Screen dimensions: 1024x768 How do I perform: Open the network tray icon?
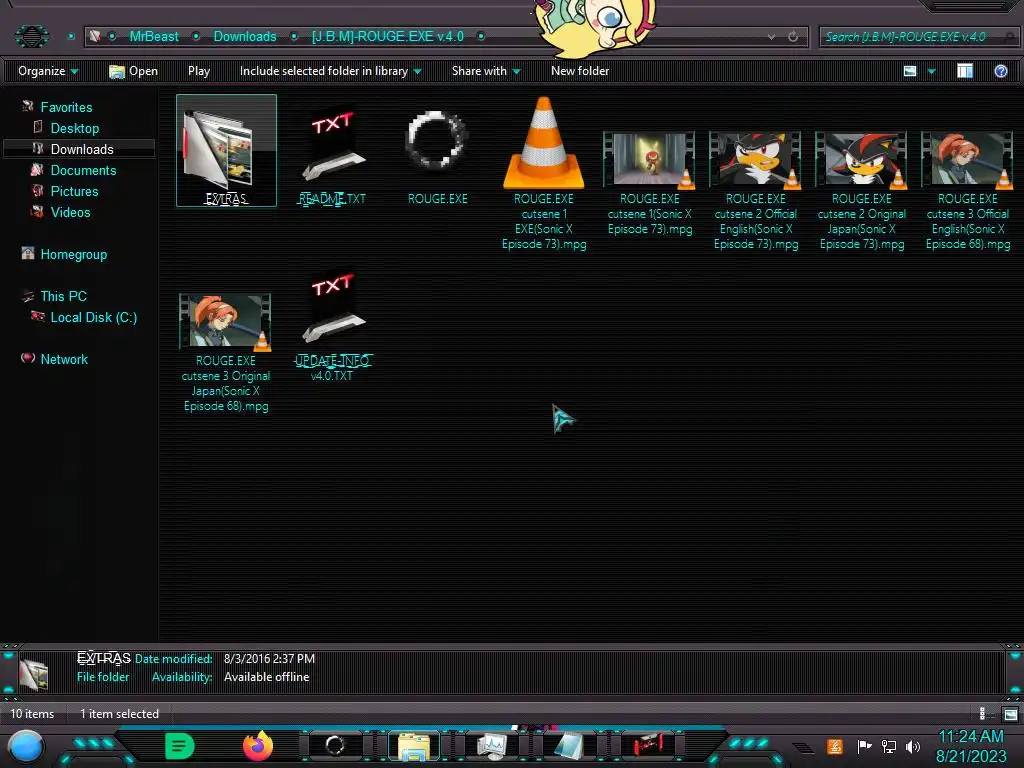(x=889, y=746)
